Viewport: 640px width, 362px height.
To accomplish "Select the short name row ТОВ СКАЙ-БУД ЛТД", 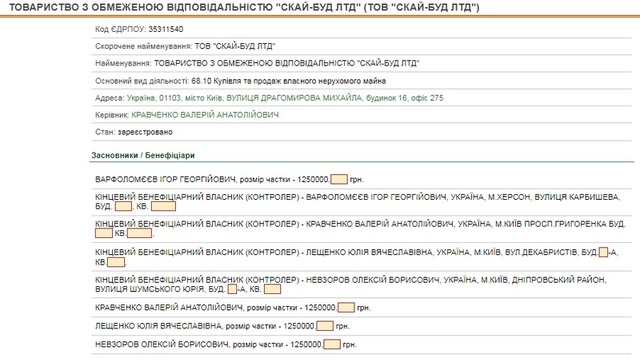I will tap(361, 46).
